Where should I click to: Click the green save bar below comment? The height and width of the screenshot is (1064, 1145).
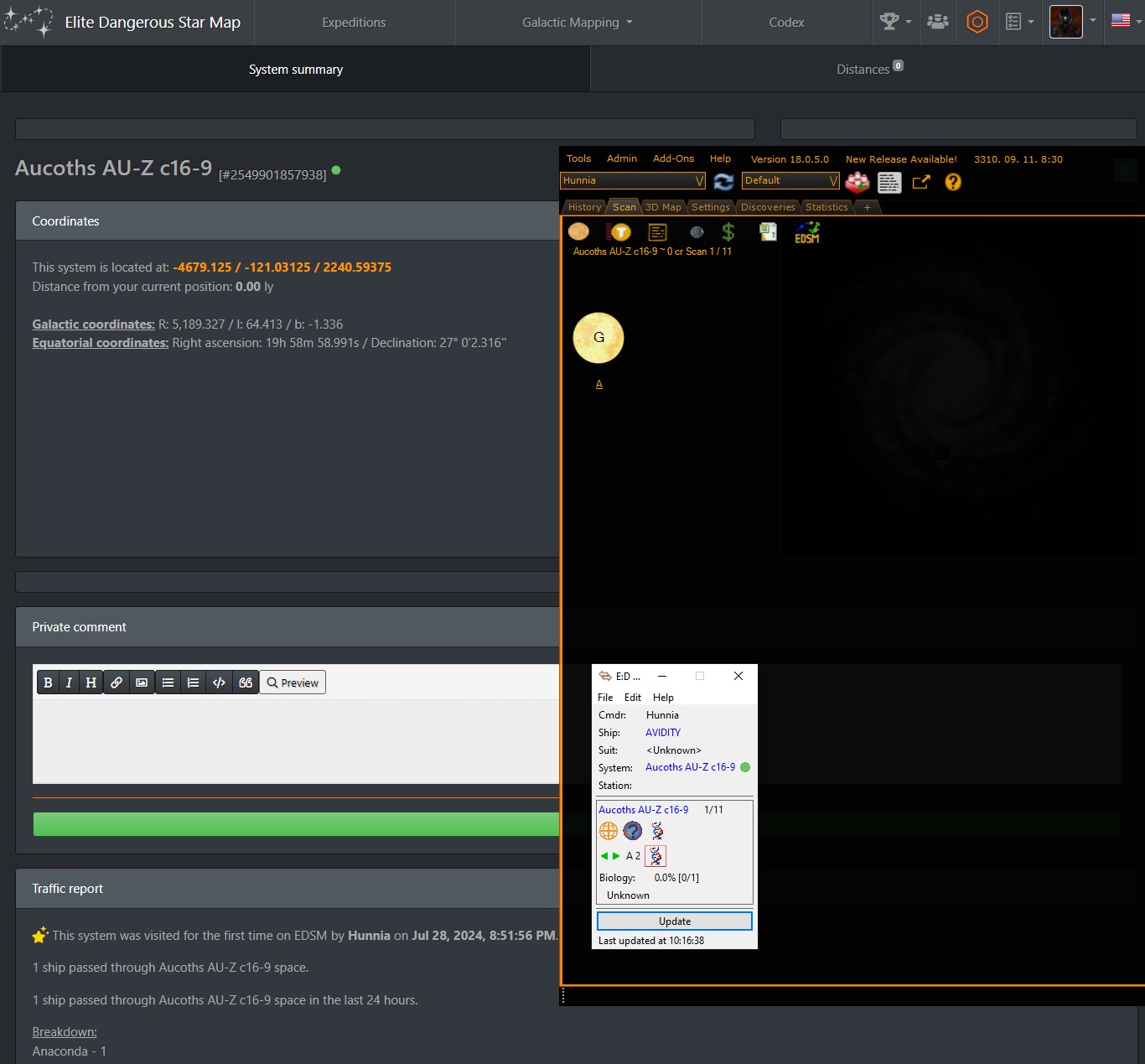[x=296, y=824]
